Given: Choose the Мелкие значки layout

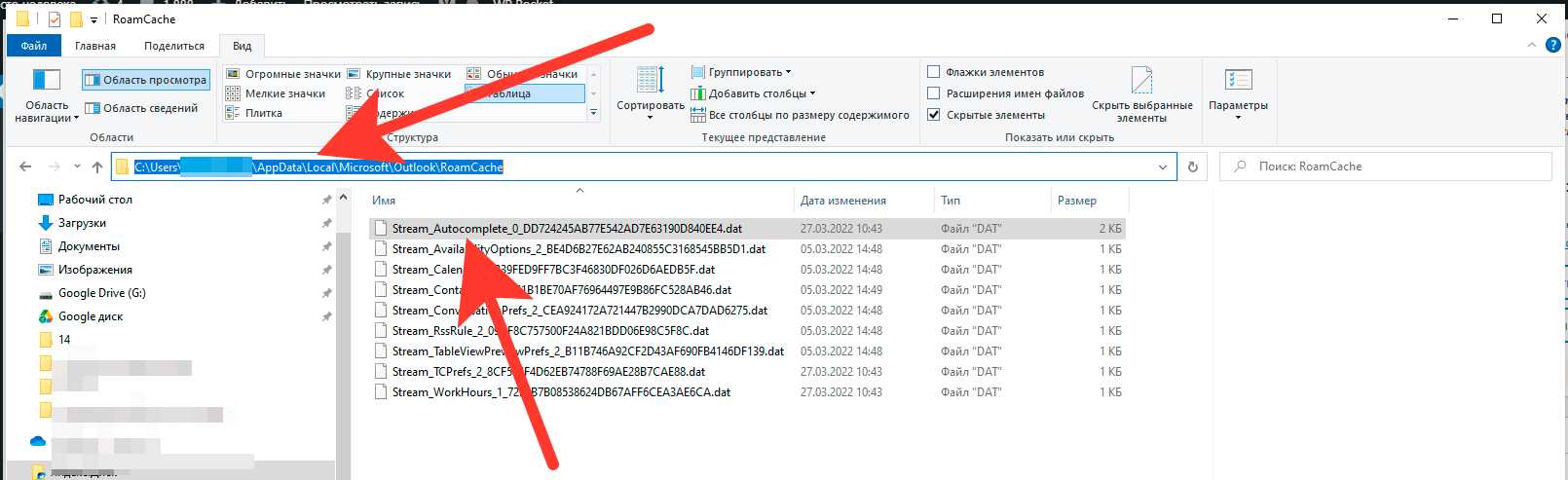Looking at the screenshot, I should [276, 93].
